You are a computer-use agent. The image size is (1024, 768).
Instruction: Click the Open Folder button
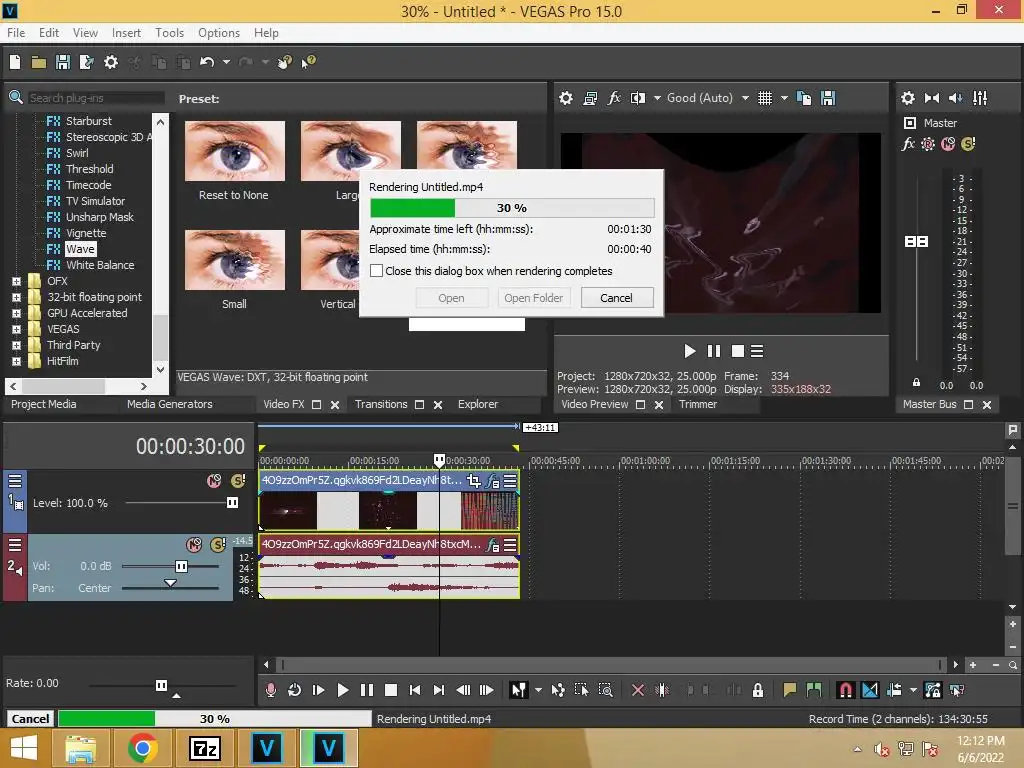pos(533,298)
